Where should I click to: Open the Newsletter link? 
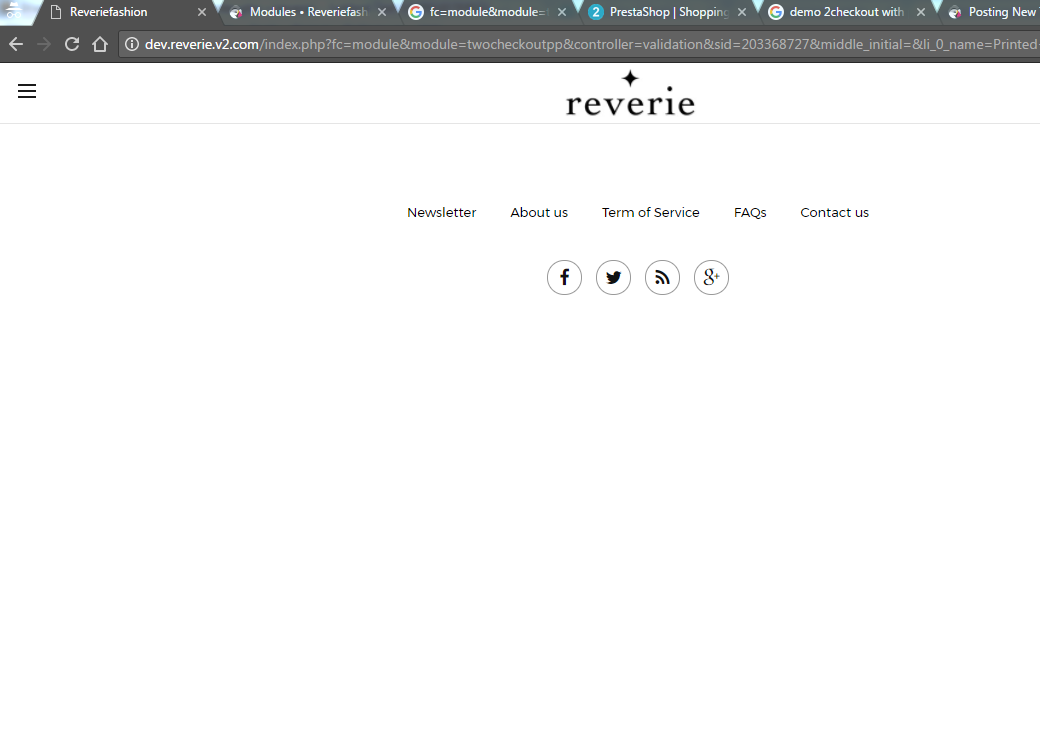point(442,212)
